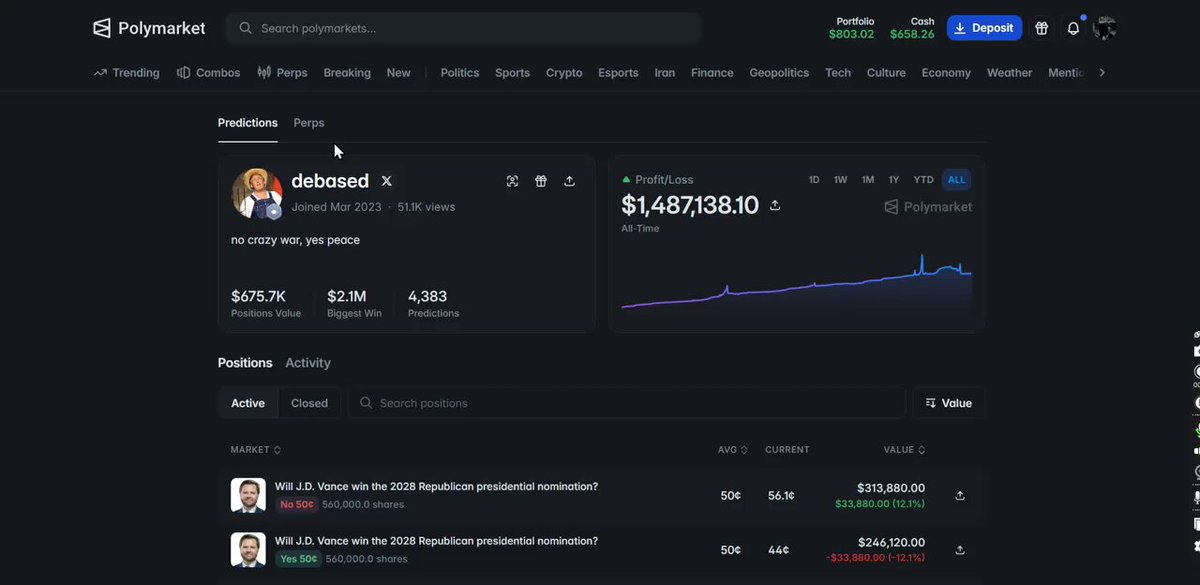This screenshot has height=585, width=1200.
Task: Set profit chart range to 1M
Action: pyautogui.click(x=868, y=180)
